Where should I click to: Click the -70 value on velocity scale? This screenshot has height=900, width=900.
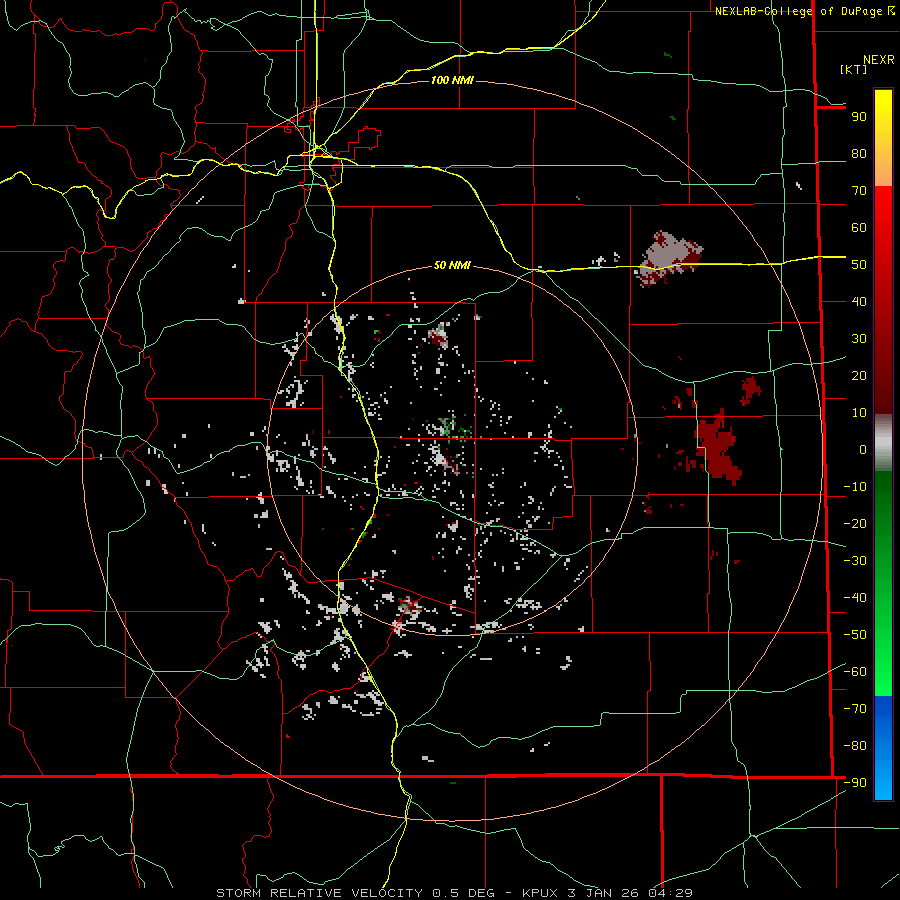click(855, 709)
